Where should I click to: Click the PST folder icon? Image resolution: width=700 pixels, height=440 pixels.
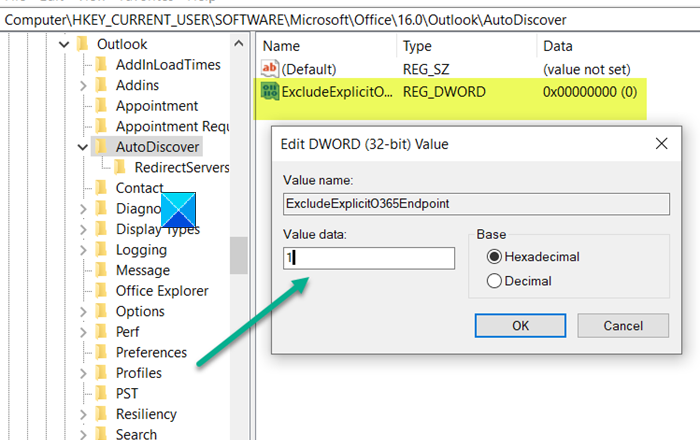coord(102,393)
